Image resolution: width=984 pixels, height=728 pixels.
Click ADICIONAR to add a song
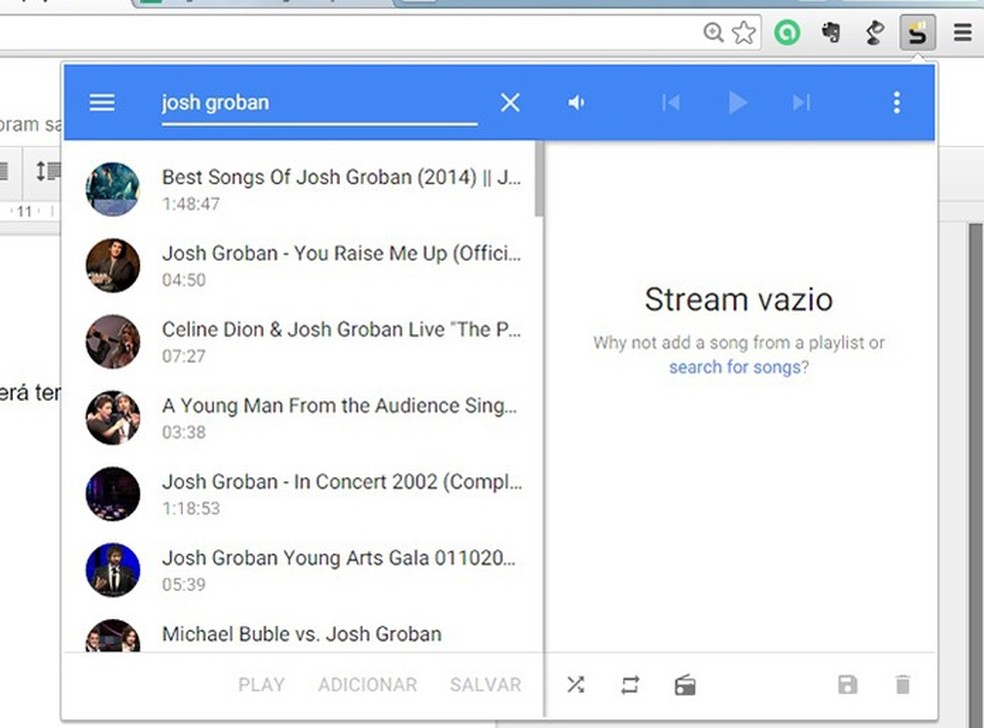pos(367,685)
